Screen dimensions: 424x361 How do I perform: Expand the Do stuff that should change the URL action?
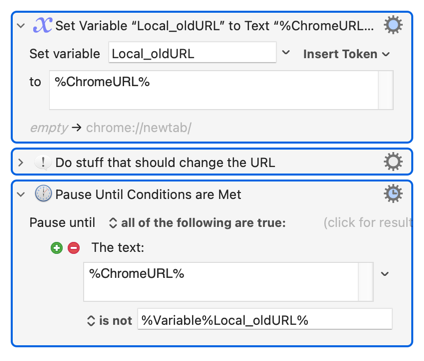point(21,162)
